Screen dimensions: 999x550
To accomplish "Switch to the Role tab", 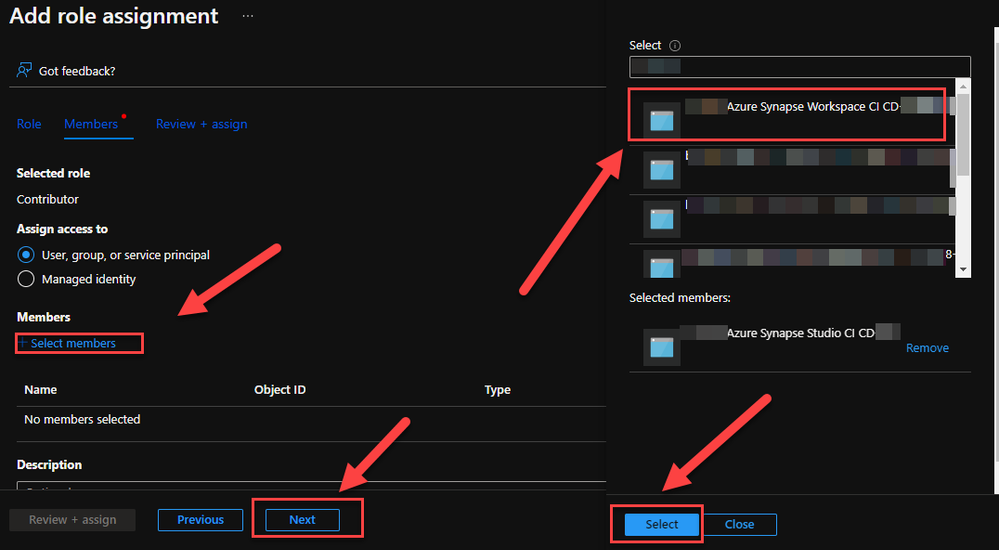I will click(29, 124).
